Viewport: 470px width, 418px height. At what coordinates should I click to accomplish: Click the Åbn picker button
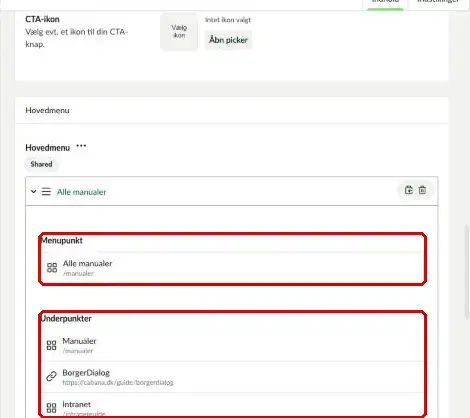point(228,40)
